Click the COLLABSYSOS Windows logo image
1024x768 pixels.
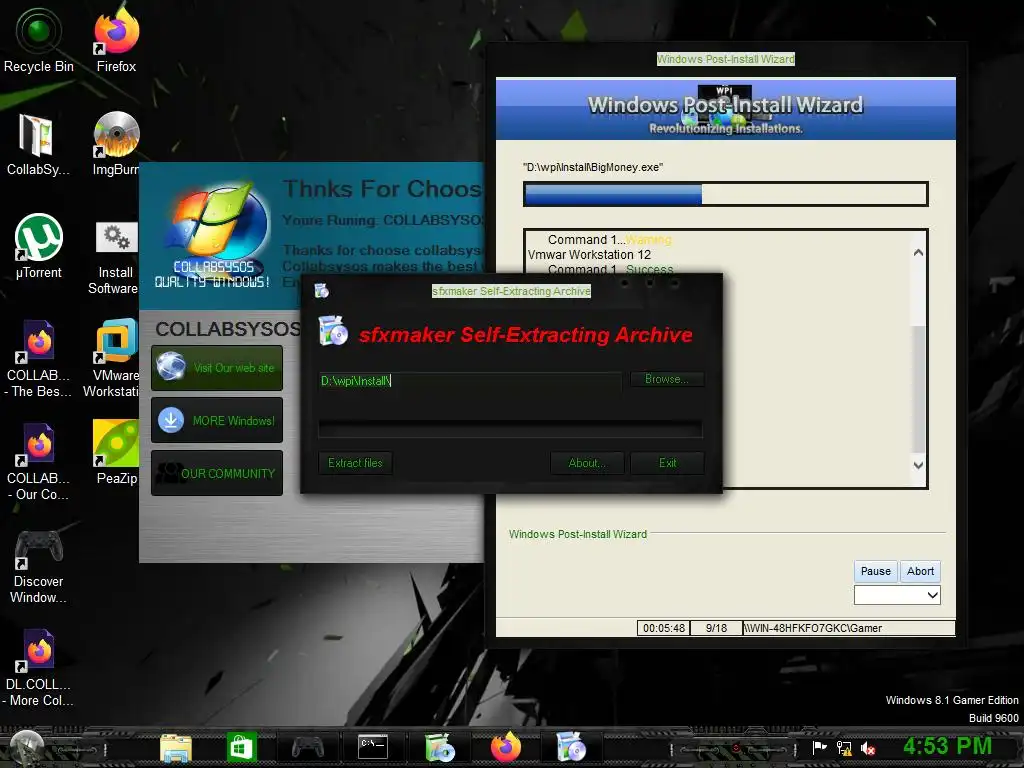coord(213,235)
